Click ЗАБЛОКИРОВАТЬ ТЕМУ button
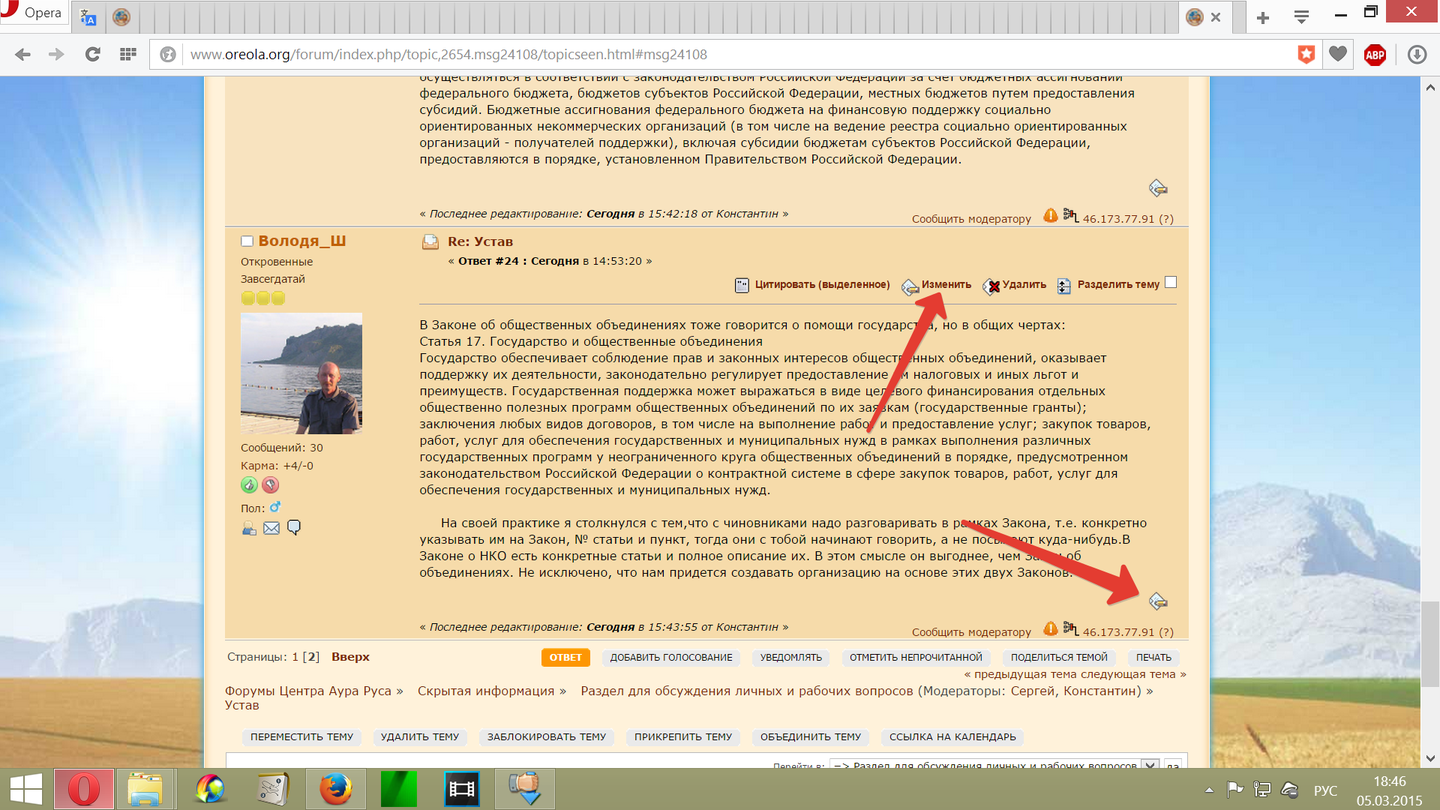This screenshot has width=1440, height=810. pyautogui.click(x=546, y=737)
